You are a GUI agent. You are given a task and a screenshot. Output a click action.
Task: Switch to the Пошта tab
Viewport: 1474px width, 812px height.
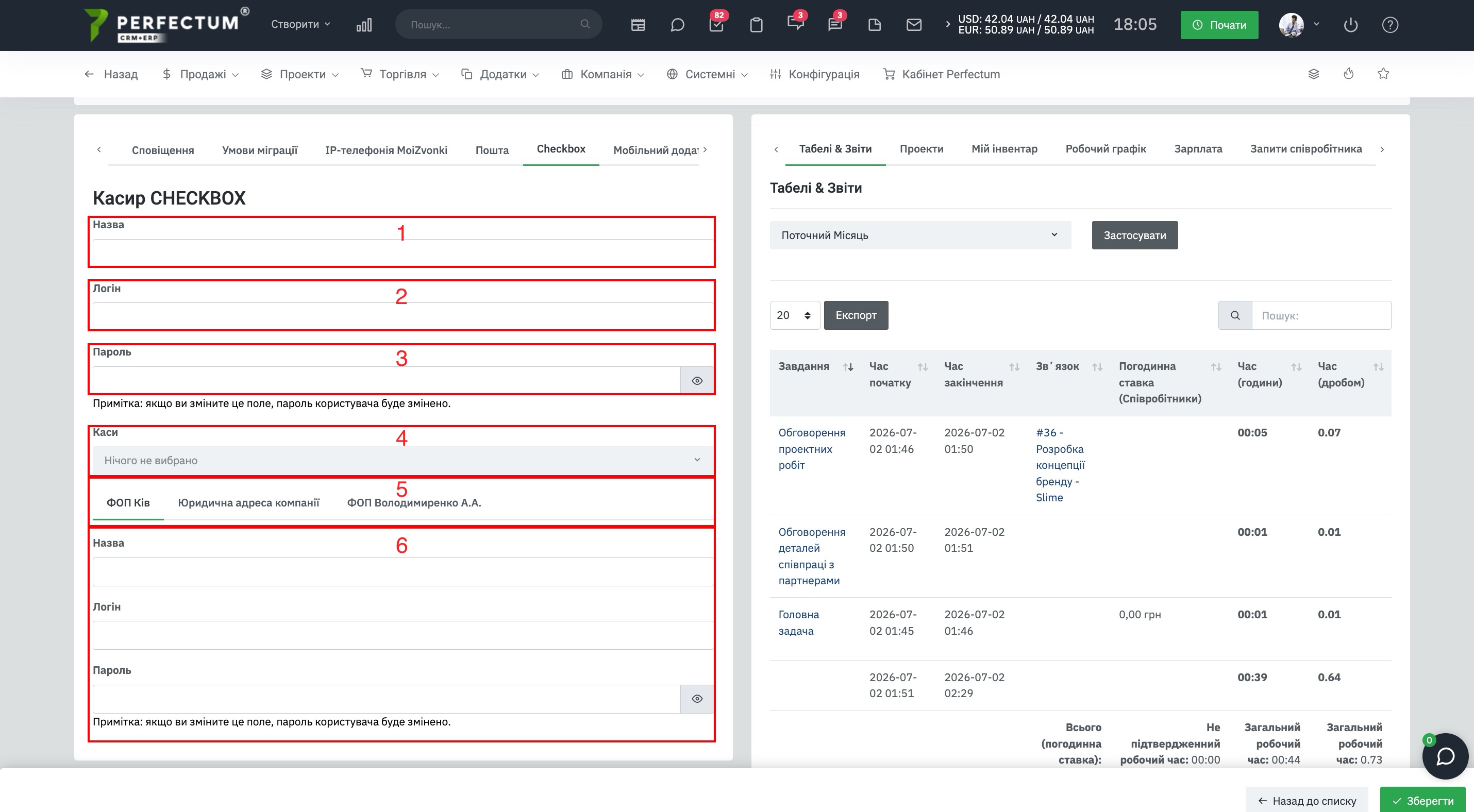coord(492,150)
